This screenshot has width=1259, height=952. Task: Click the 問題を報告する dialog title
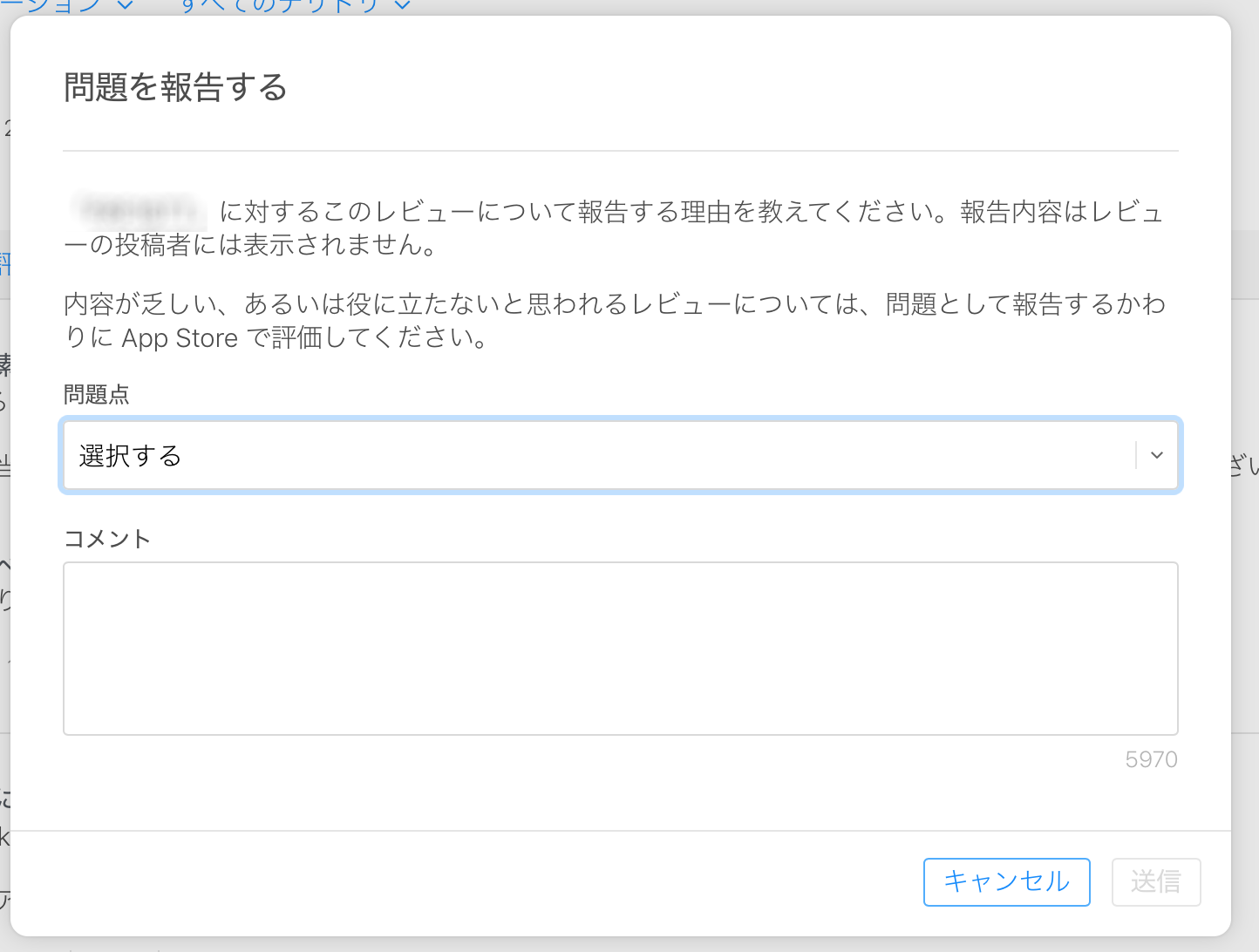(x=175, y=87)
